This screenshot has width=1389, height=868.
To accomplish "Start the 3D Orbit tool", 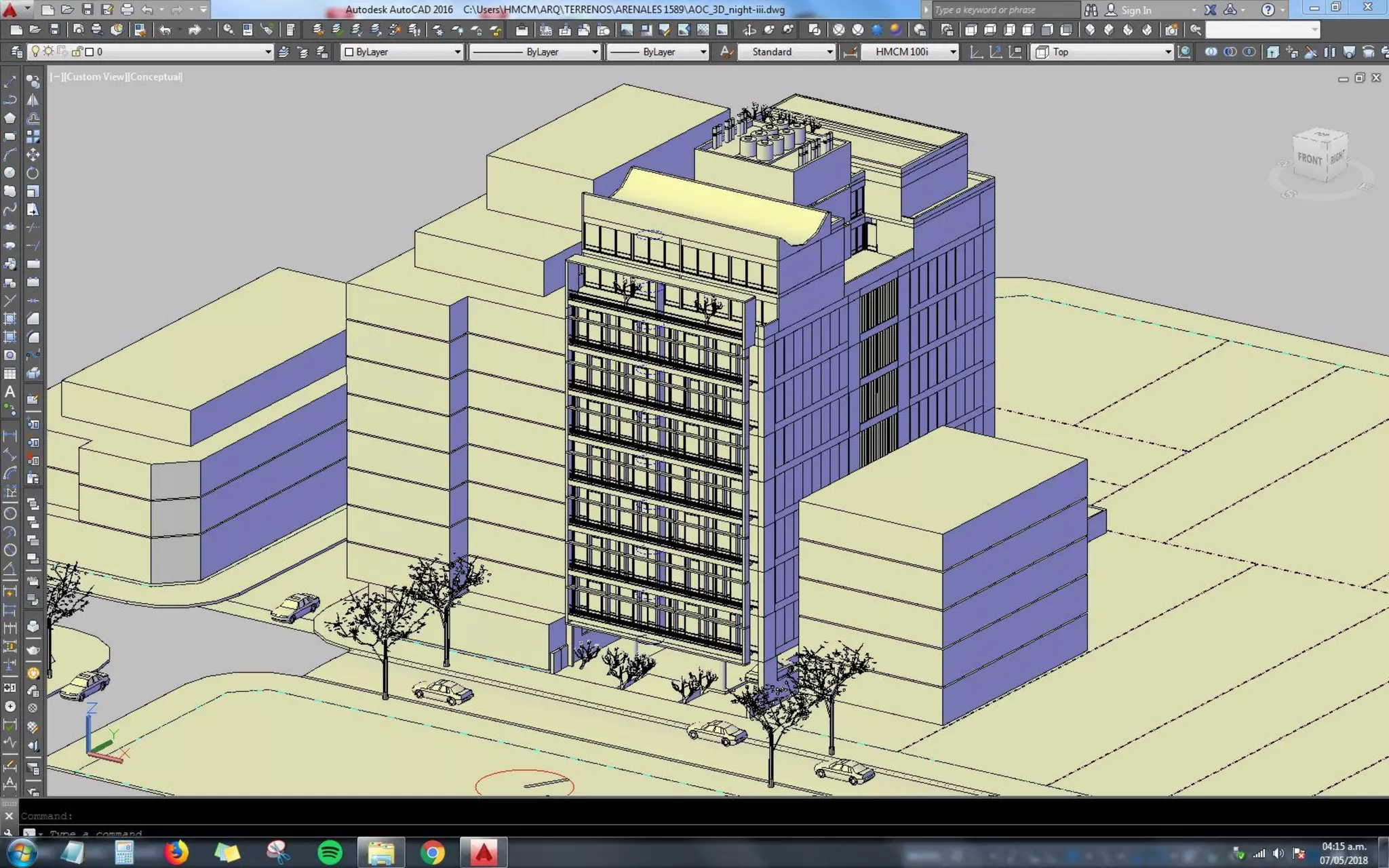I will [x=749, y=30].
